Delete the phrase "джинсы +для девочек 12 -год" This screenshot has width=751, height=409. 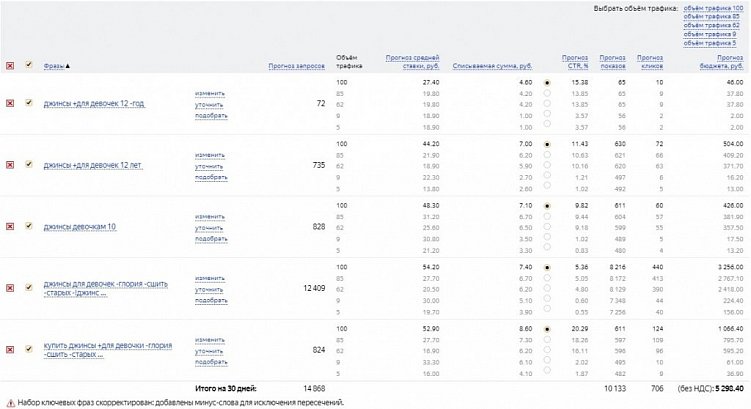tap(10, 103)
